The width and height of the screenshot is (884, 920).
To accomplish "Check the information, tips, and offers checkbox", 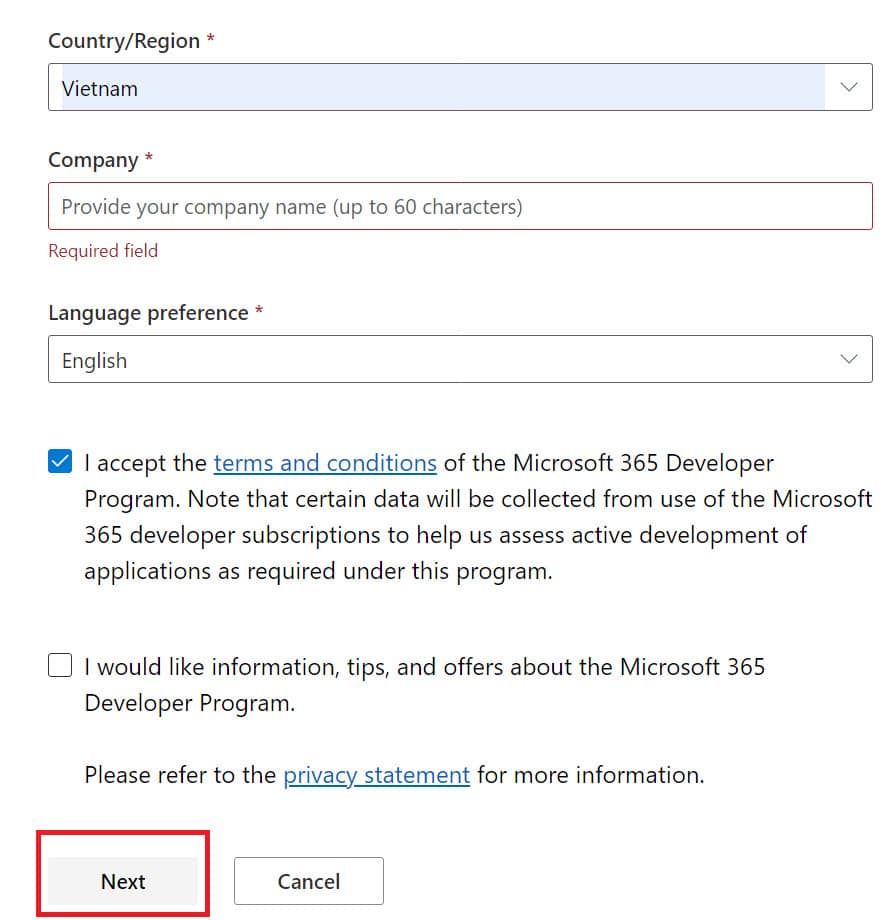I will click(x=60, y=665).
